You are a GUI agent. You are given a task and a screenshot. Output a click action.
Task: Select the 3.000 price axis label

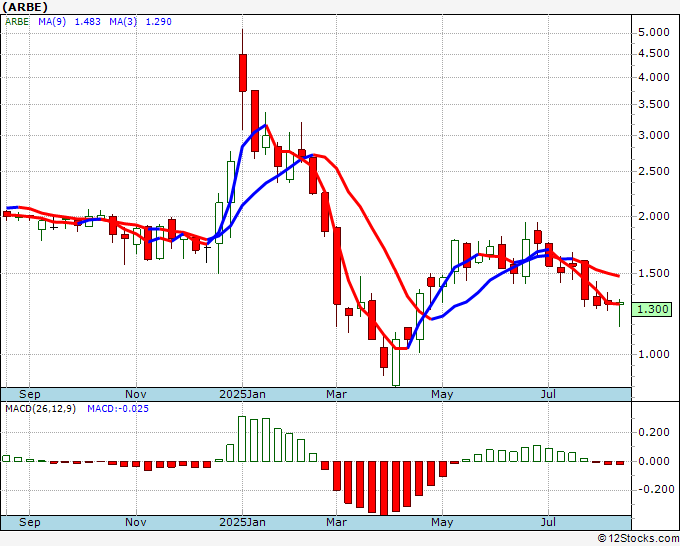(654, 135)
